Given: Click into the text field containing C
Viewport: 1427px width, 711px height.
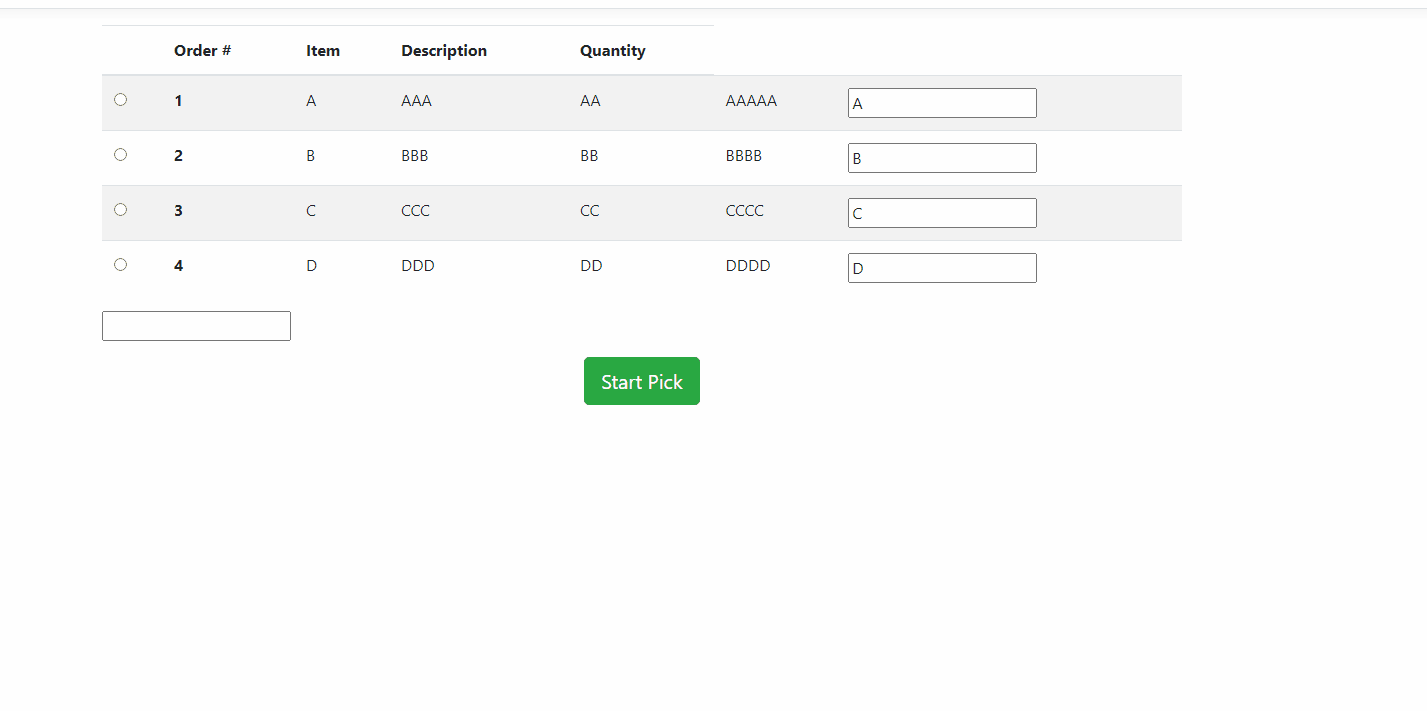Looking at the screenshot, I should 942,213.
